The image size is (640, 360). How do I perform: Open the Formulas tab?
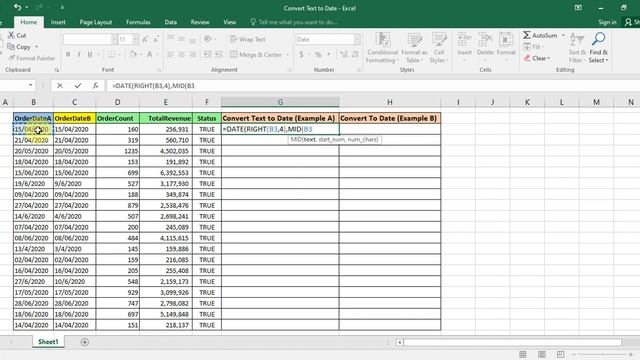coord(138,22)
